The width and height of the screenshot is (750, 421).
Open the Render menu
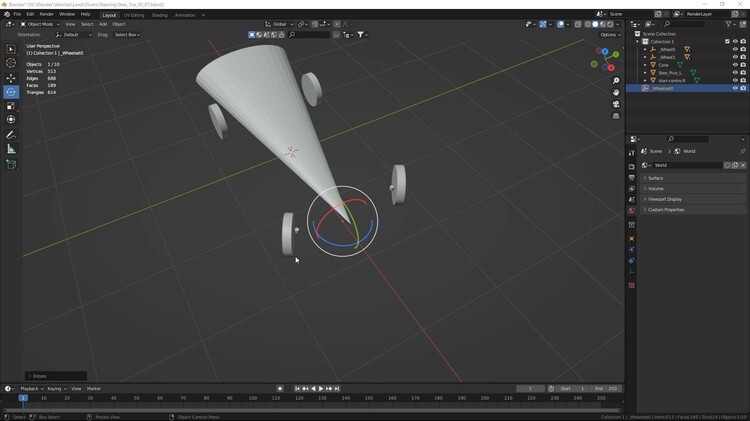(46, 15)
